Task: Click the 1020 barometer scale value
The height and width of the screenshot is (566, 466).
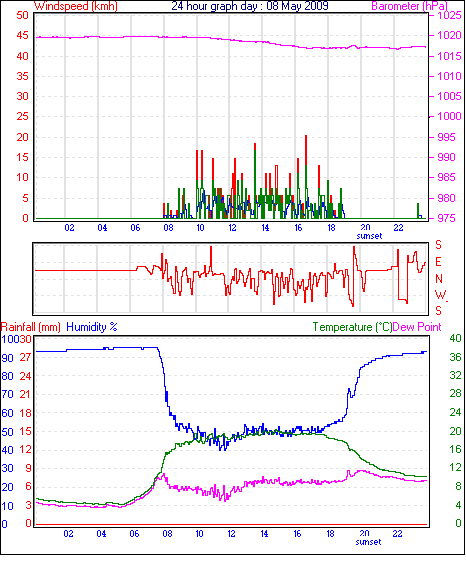Action: click(x=449, y=35)
